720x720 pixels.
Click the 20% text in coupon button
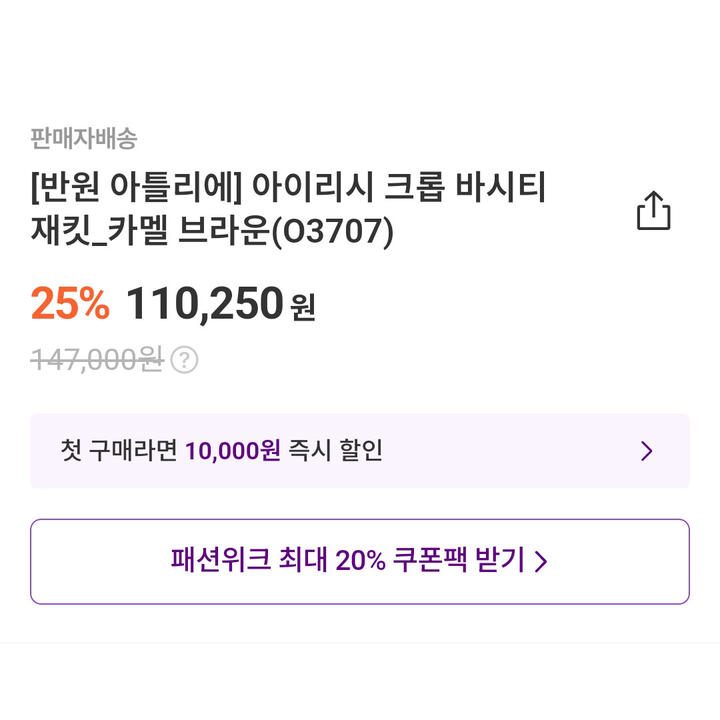[360, 561]
